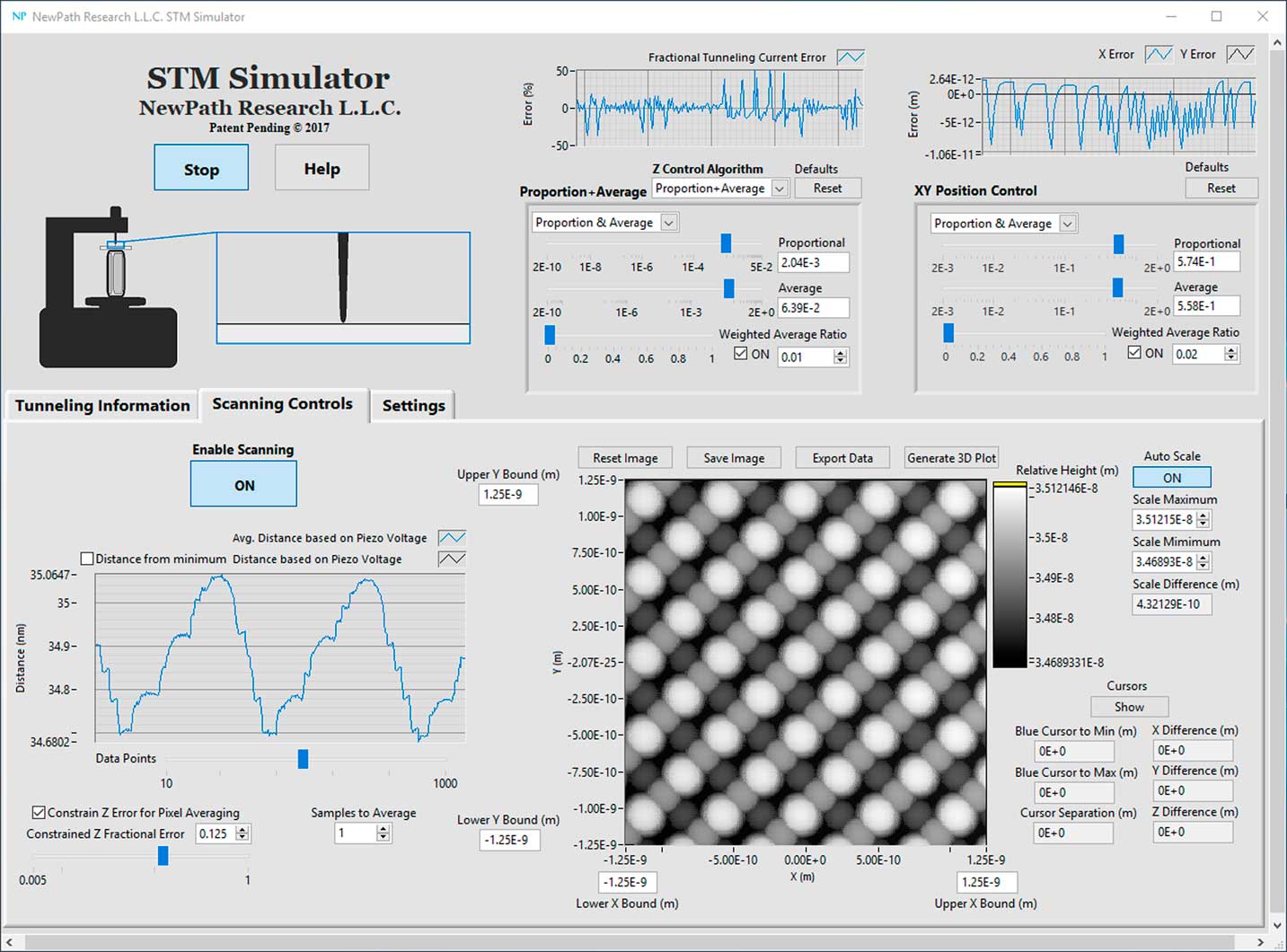Click the STM microscope illustration

(x=108, y=289)
